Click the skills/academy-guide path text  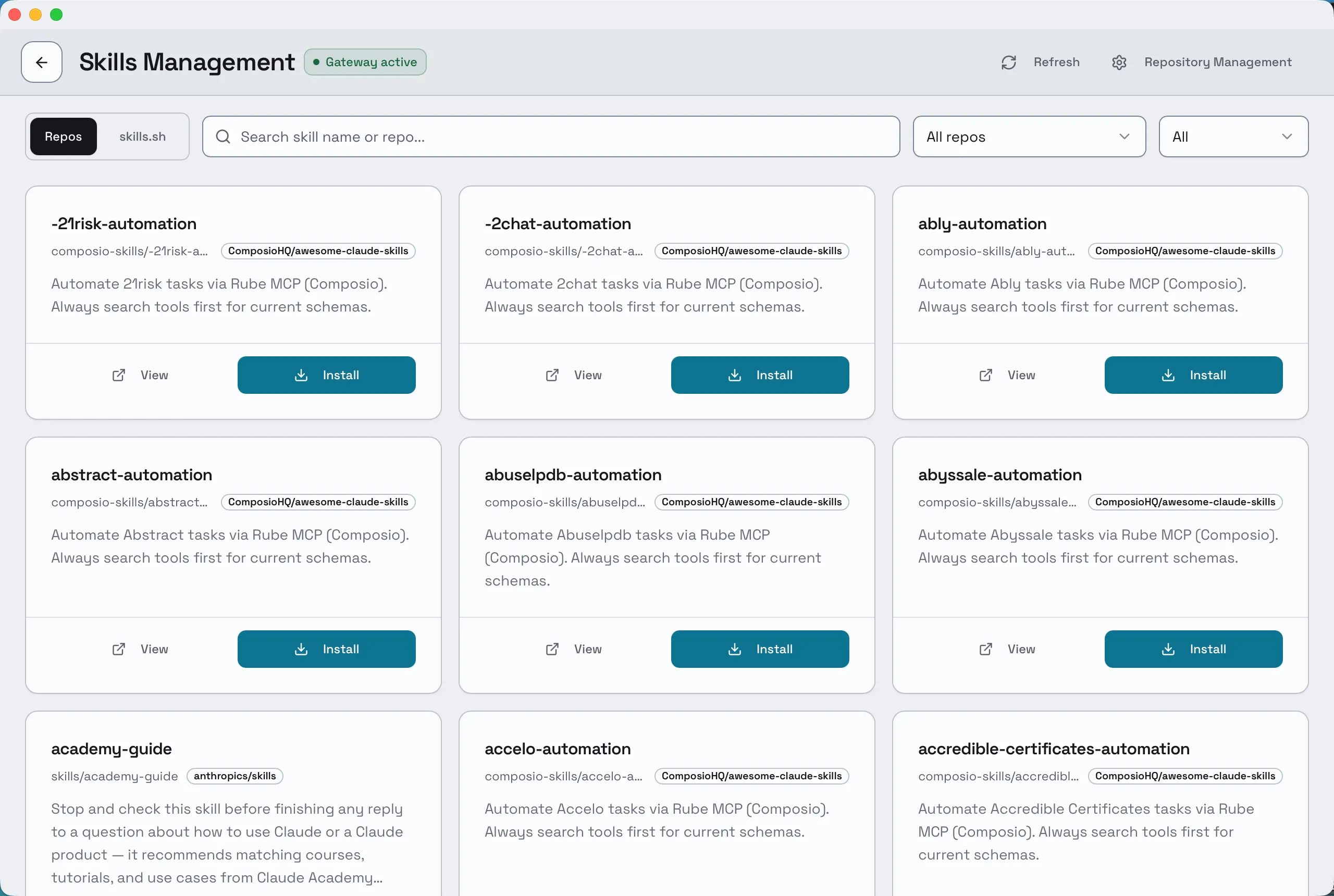(114, 776)
